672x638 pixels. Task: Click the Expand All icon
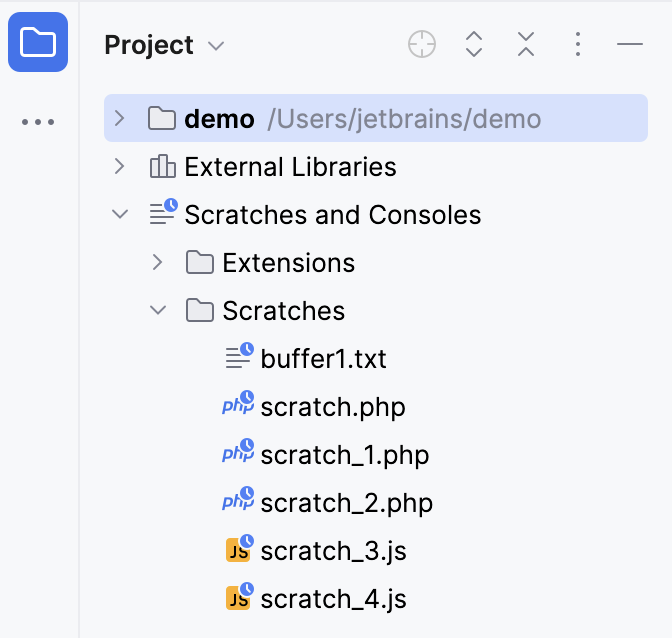pyautogui.click(x=474, y=44)
